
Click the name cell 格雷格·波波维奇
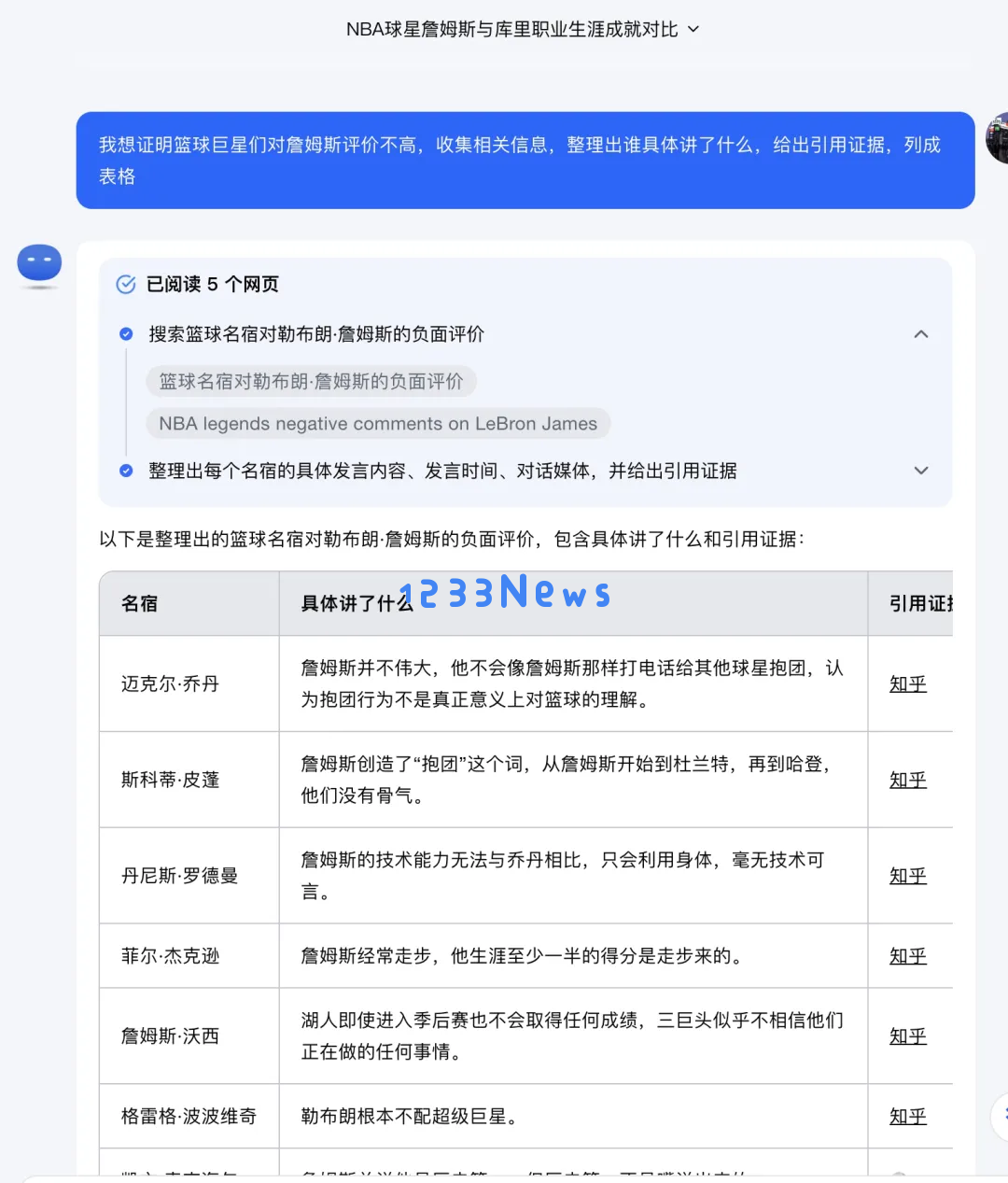189,1117
